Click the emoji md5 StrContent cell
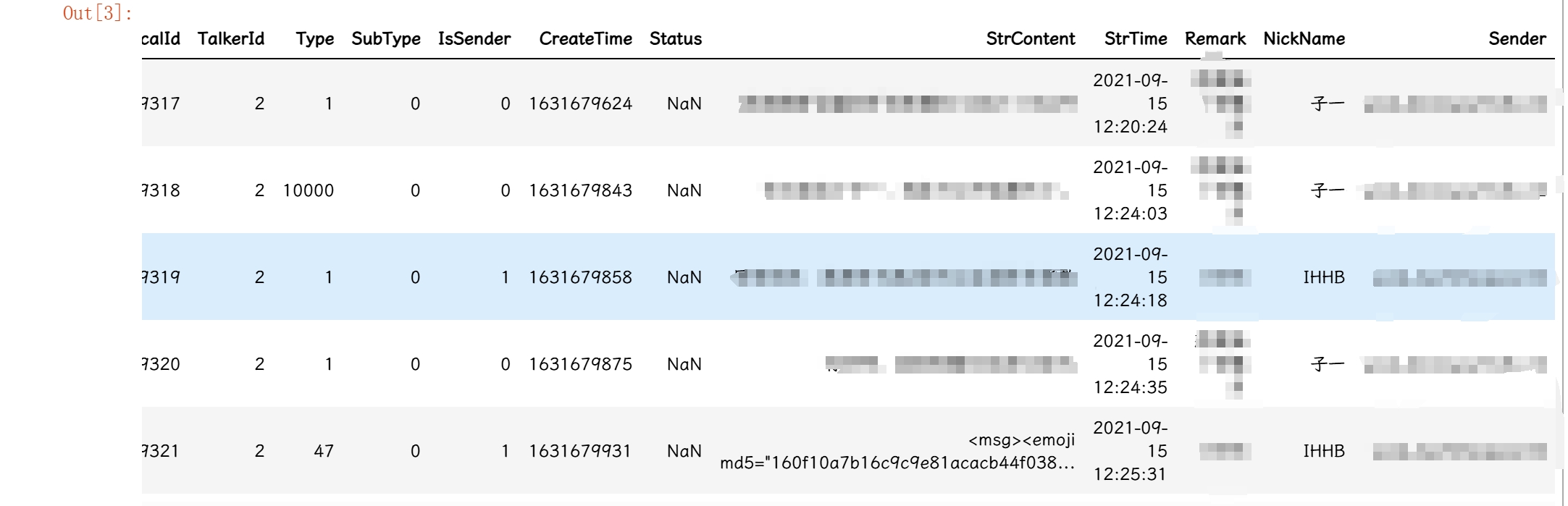The height and width of the screenshot is (506, 1568). [897, 451]
